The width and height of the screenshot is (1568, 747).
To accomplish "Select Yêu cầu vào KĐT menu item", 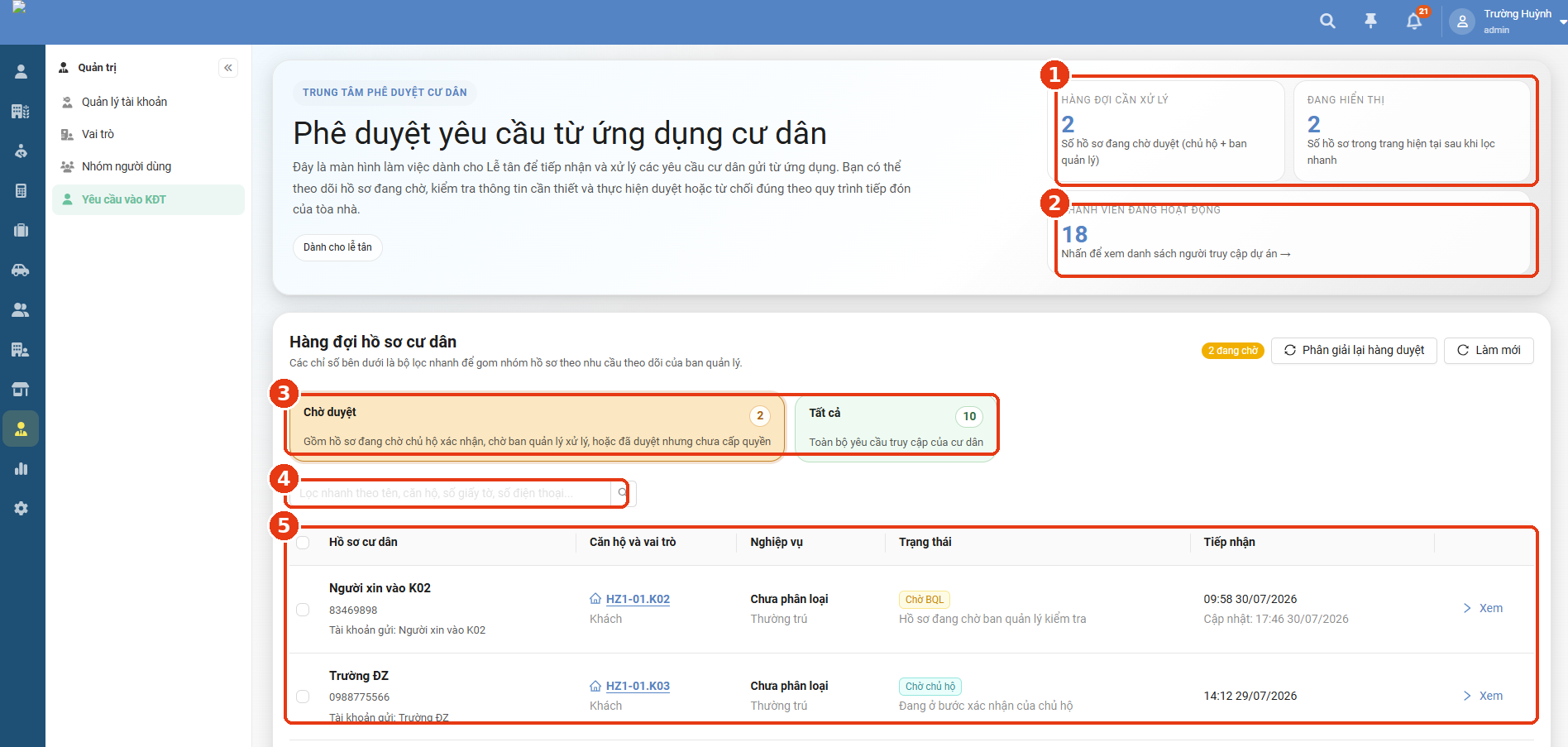I will (149, 199).
